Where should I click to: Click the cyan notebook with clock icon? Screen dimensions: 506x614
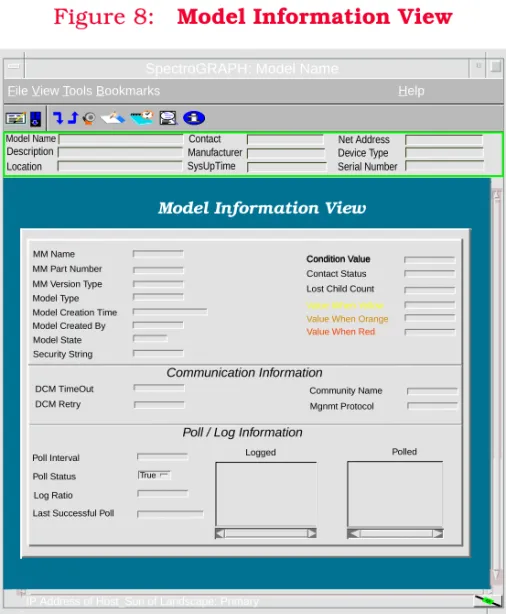click(x=142, y=117)
